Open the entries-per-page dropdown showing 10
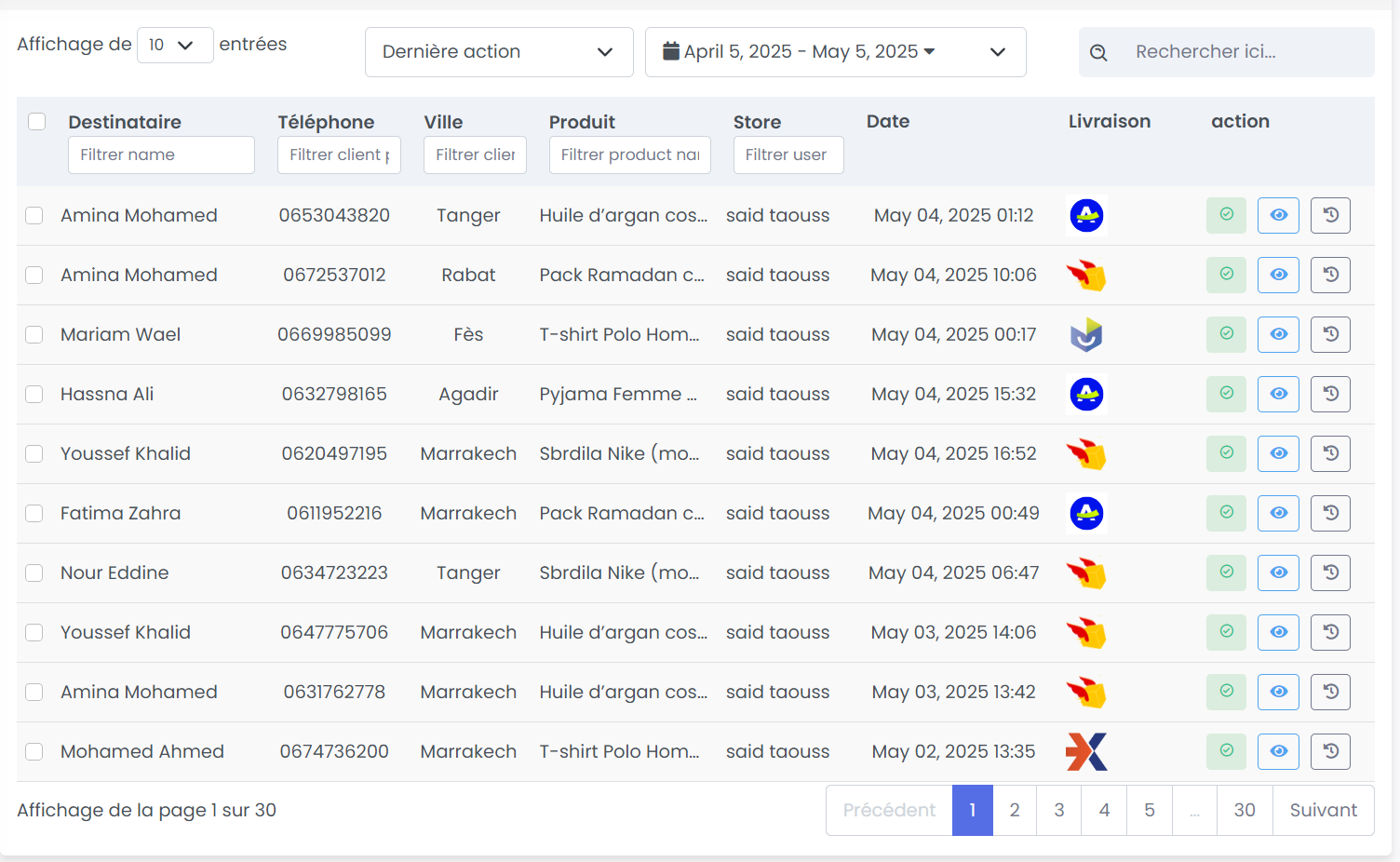 [175, 45]
